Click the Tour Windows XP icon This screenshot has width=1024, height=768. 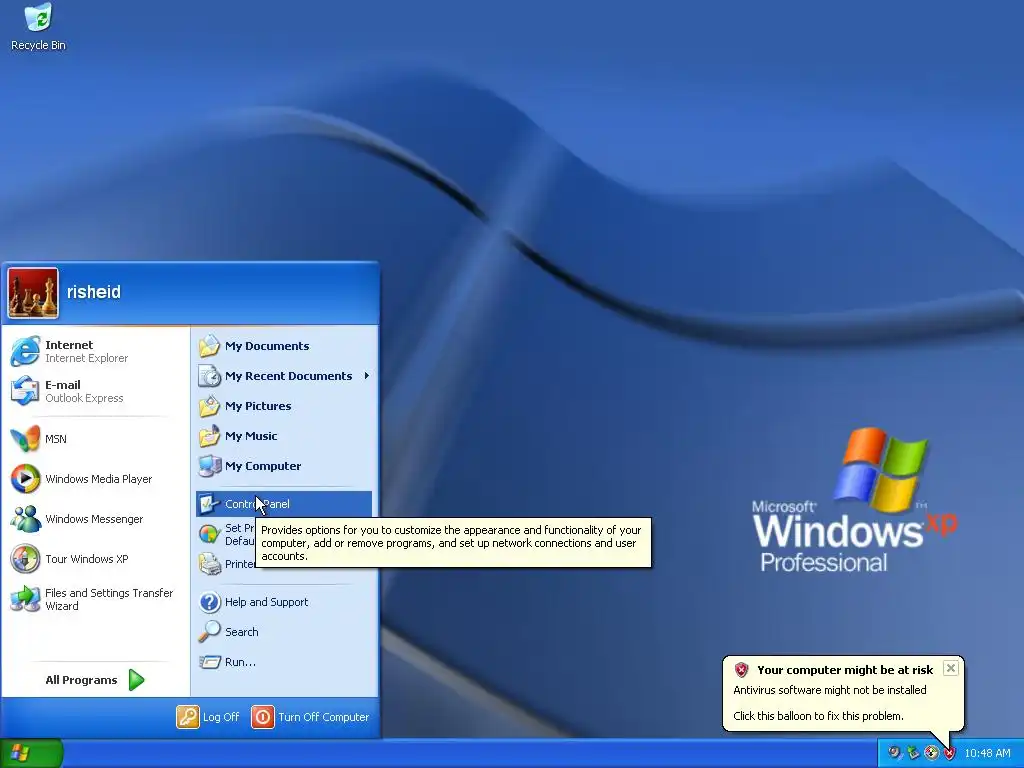tap(25, 559)
